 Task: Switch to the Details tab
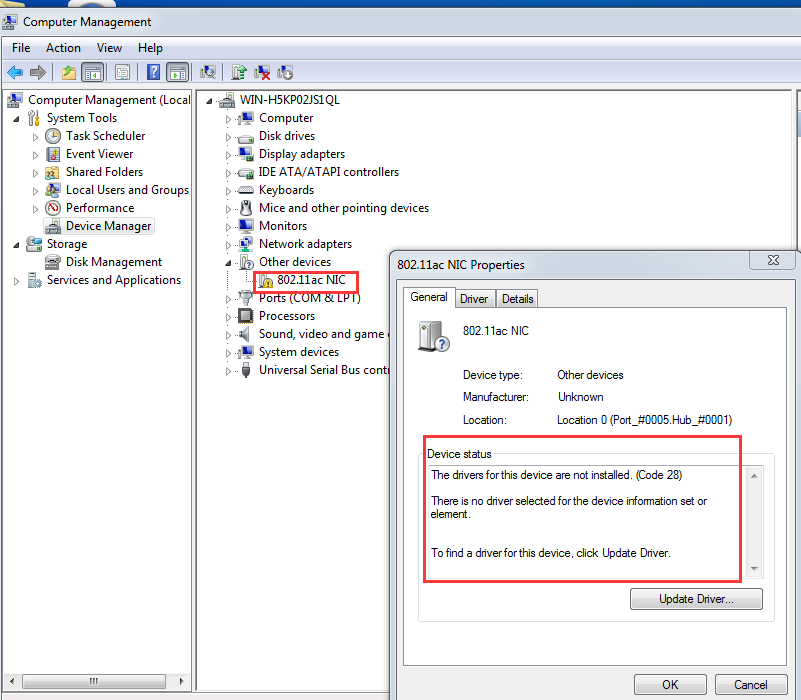tap(517, 299)
